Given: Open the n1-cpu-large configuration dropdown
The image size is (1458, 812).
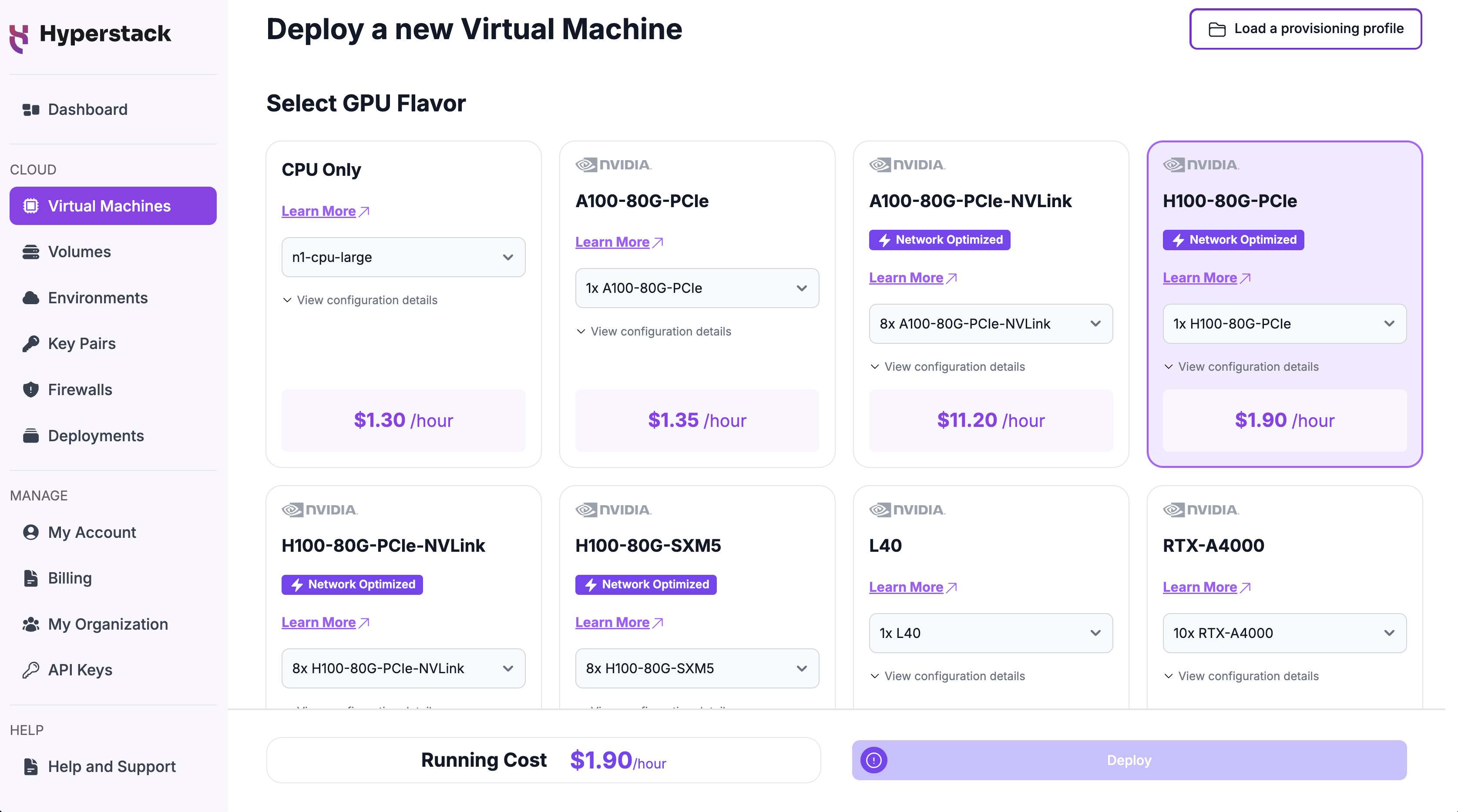Looking at the screenshot, I should 403,257.
